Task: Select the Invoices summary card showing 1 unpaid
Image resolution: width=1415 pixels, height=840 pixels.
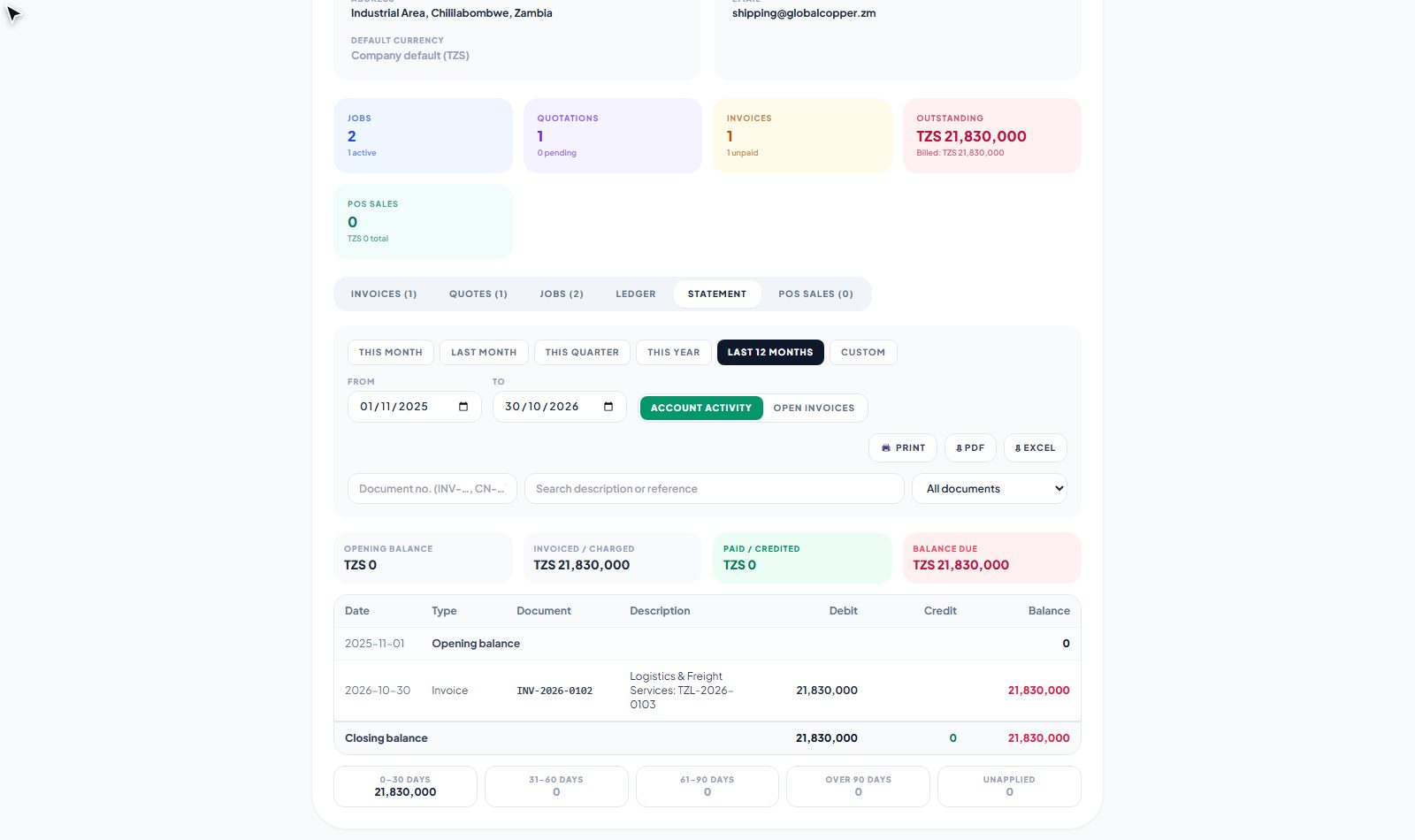Action: (802, 135)
